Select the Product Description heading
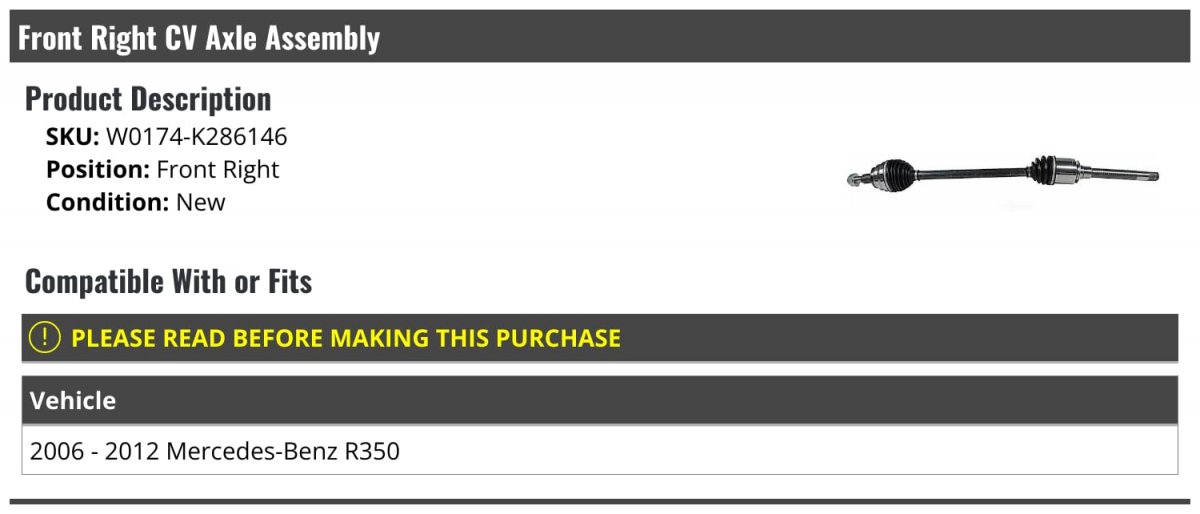The image size is (1200, 514). click(148, 99)
